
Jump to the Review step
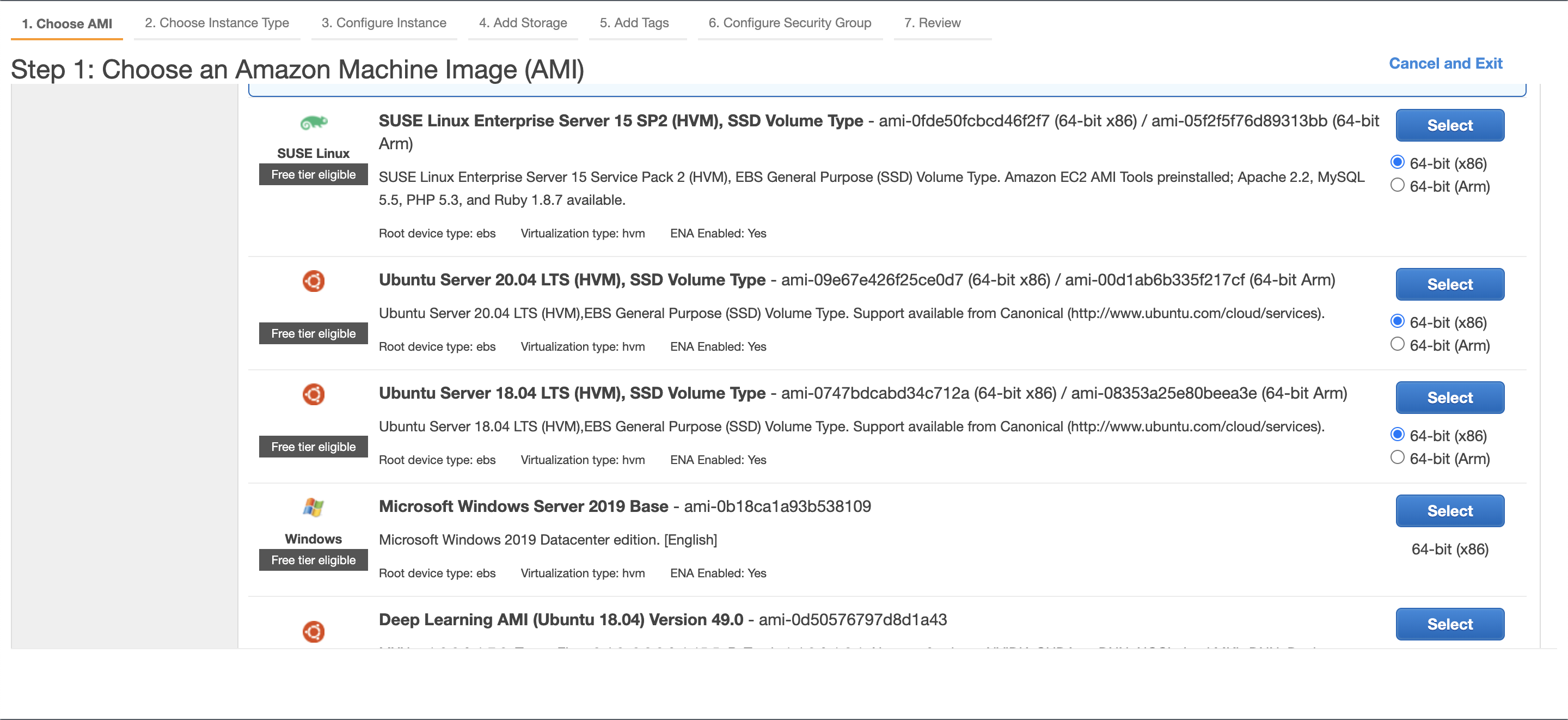933,22
